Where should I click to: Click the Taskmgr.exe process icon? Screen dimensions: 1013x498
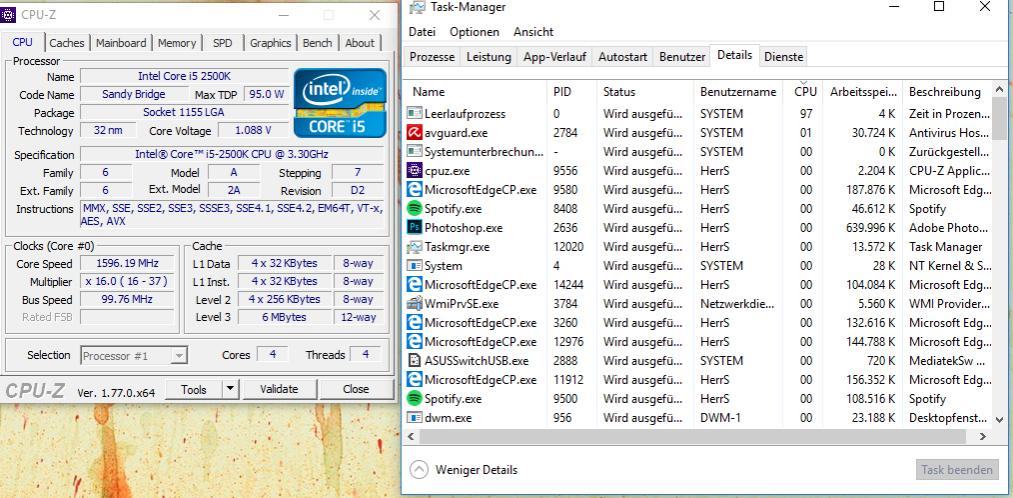(414, 247)
